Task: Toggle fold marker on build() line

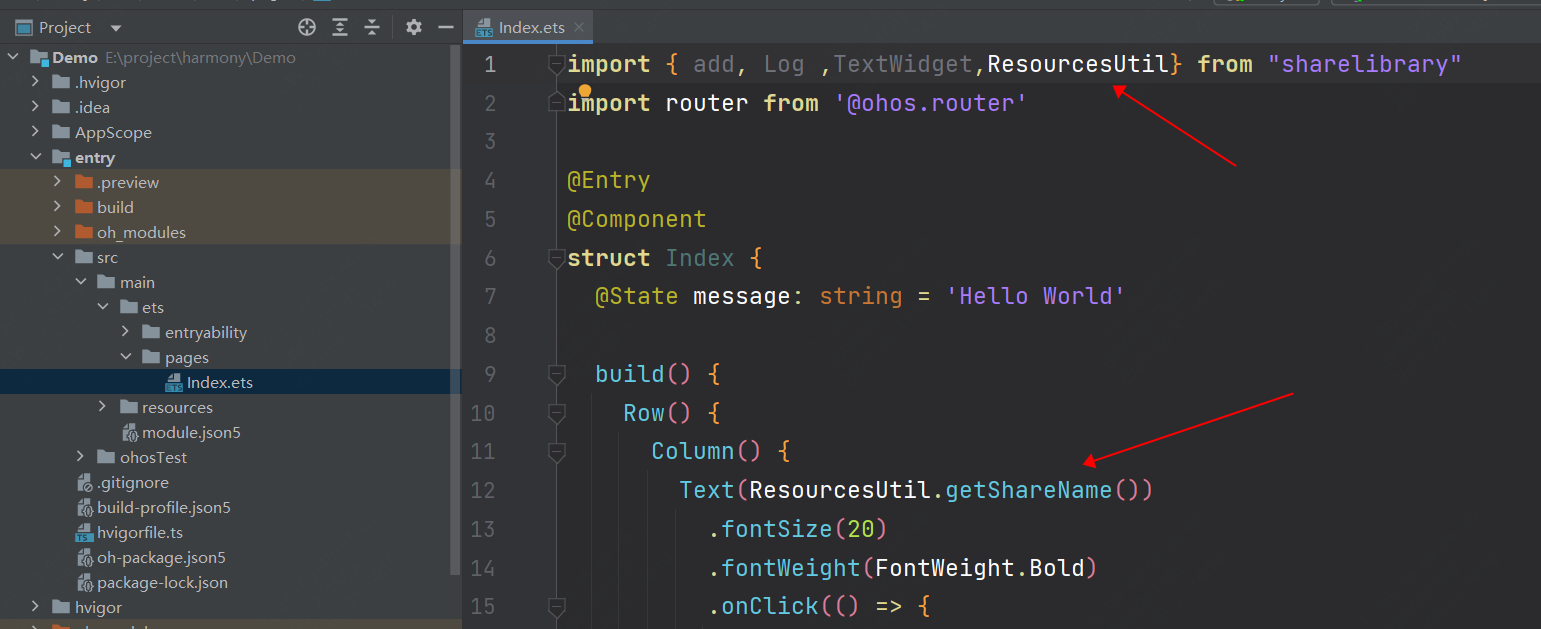Action: (x=556, y=374)
